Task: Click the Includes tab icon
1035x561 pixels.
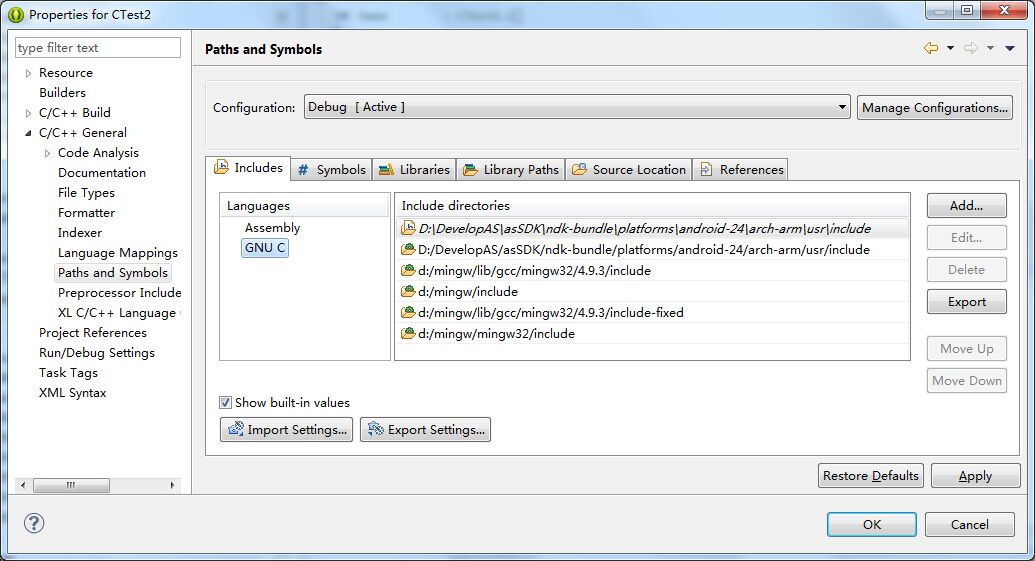Action: click(x=222, y=167)
